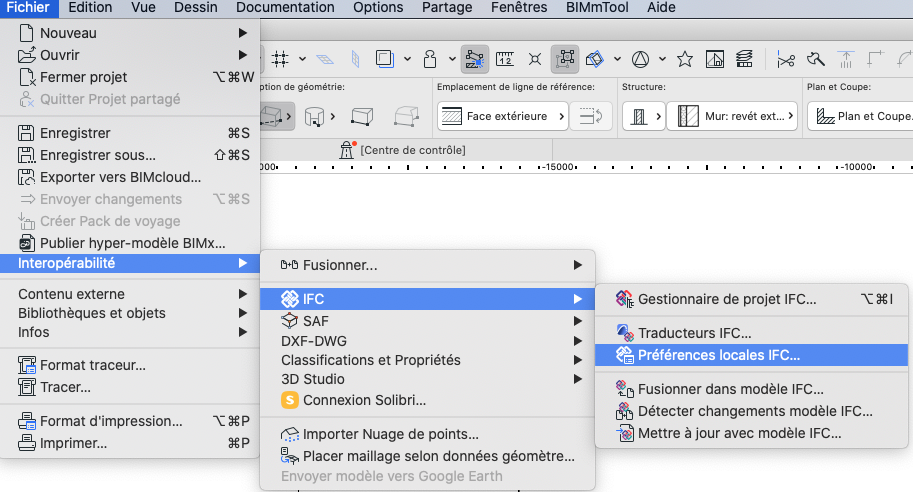The height and width of the screenshot is (492, 913).
Task: Toggle the grid snap icon
Action: [x=280, y=59]
